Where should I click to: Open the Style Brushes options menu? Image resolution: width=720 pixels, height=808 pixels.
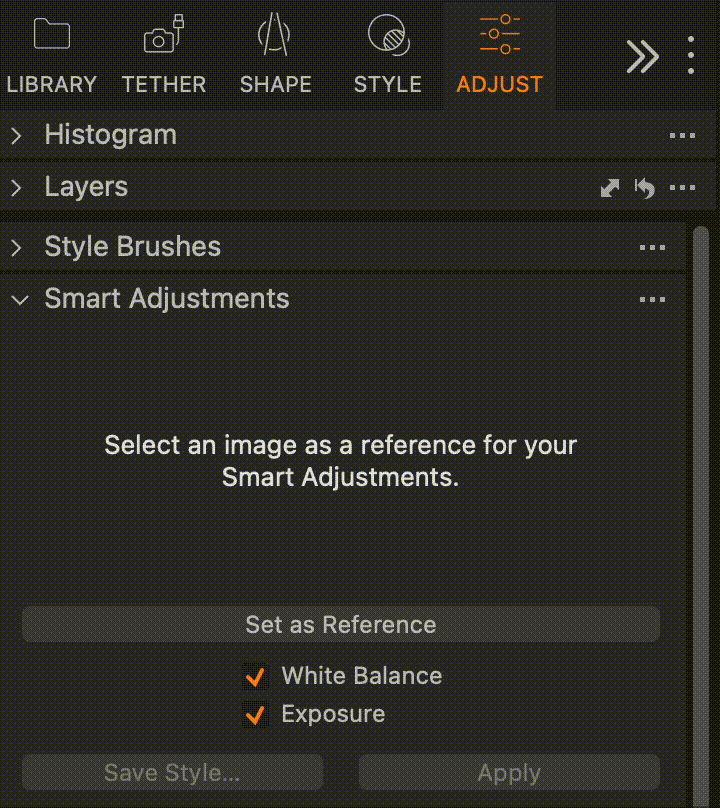652,247
